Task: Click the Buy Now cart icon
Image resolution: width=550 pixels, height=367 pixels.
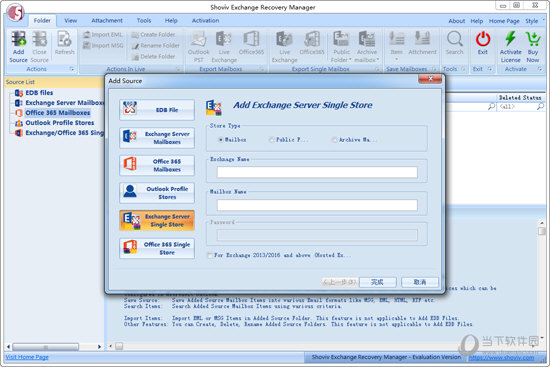Action: 532,46
